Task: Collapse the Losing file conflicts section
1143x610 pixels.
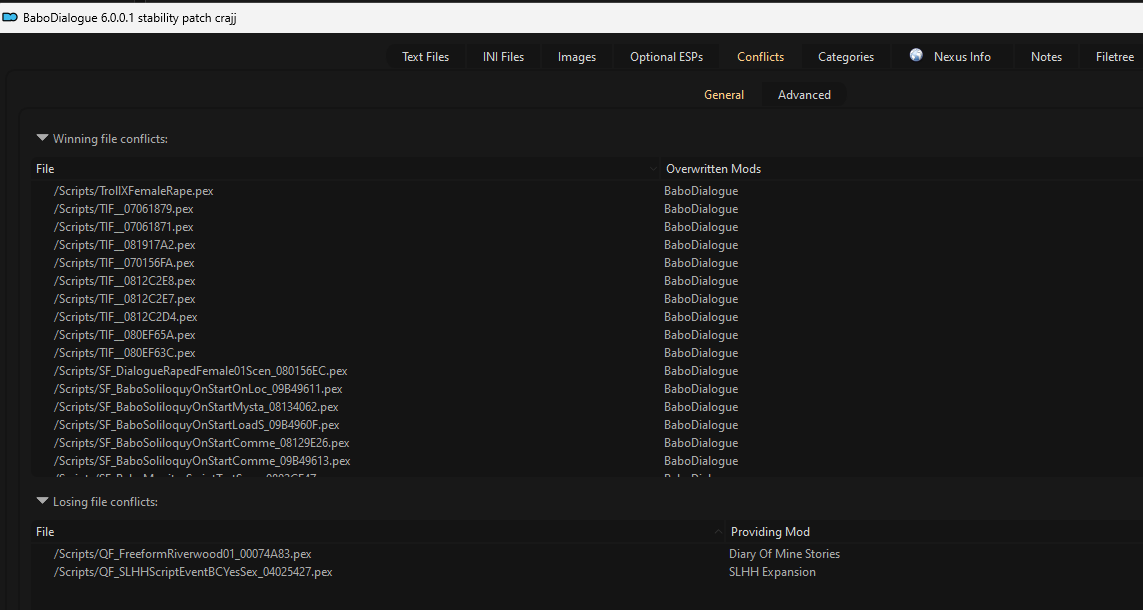Action: point(42,501)
